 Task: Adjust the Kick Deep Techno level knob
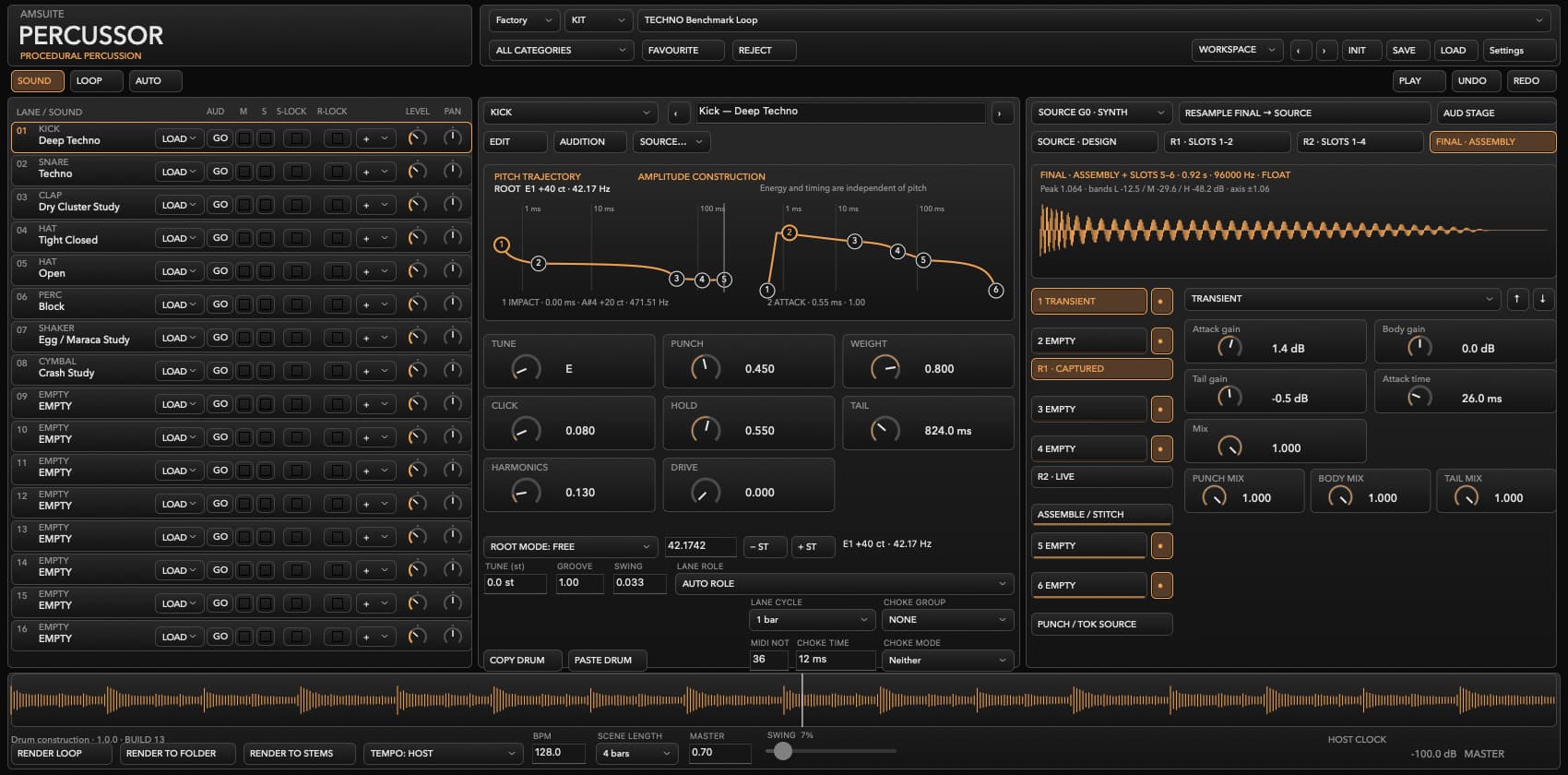point(418,138)
